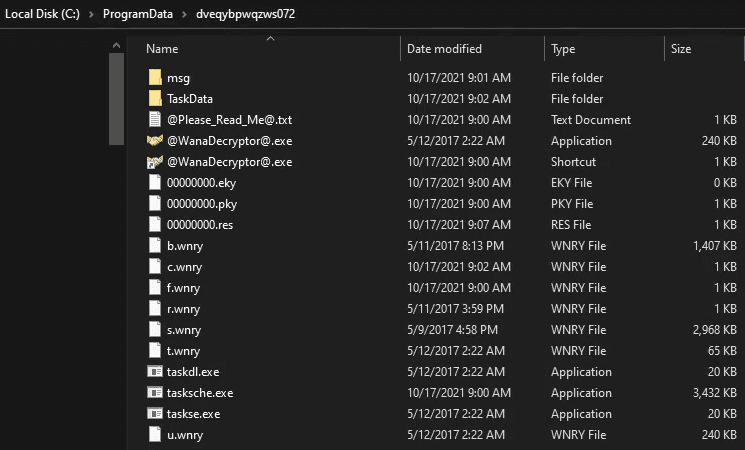745x450 pixels.
Task: Select the @WanaDecryptor@.exe Application handshake icon
Action: 154,141
